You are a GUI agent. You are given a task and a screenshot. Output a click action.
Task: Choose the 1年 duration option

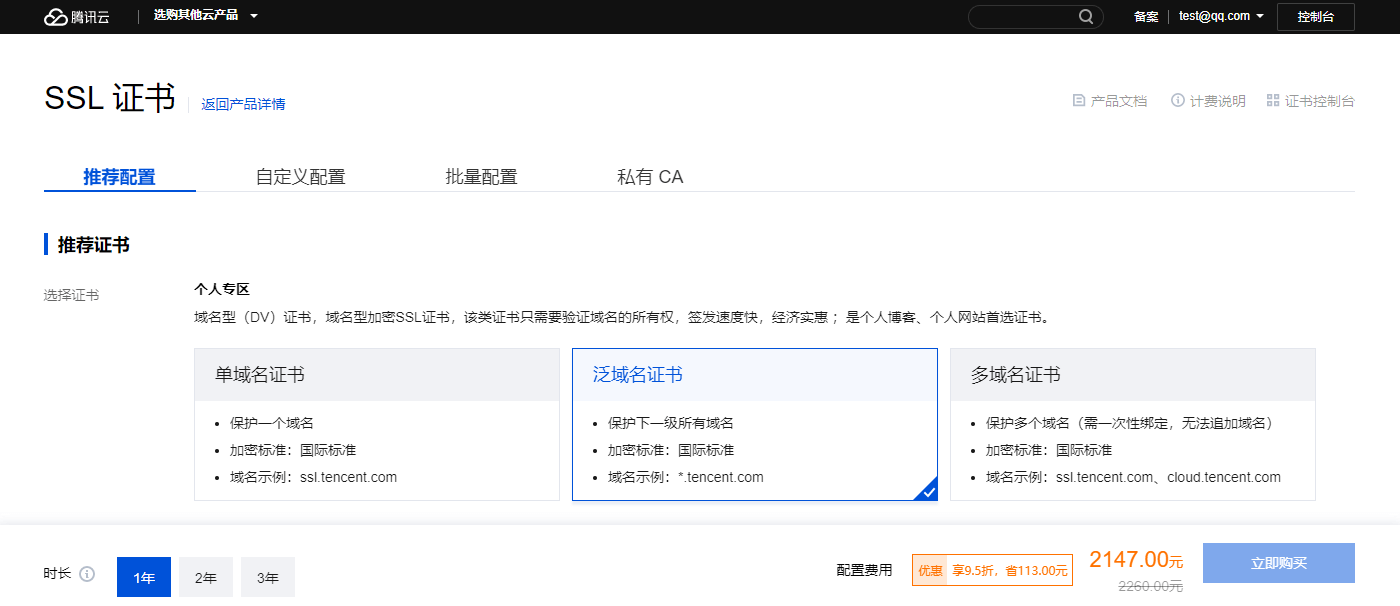(x=144, y=577)
